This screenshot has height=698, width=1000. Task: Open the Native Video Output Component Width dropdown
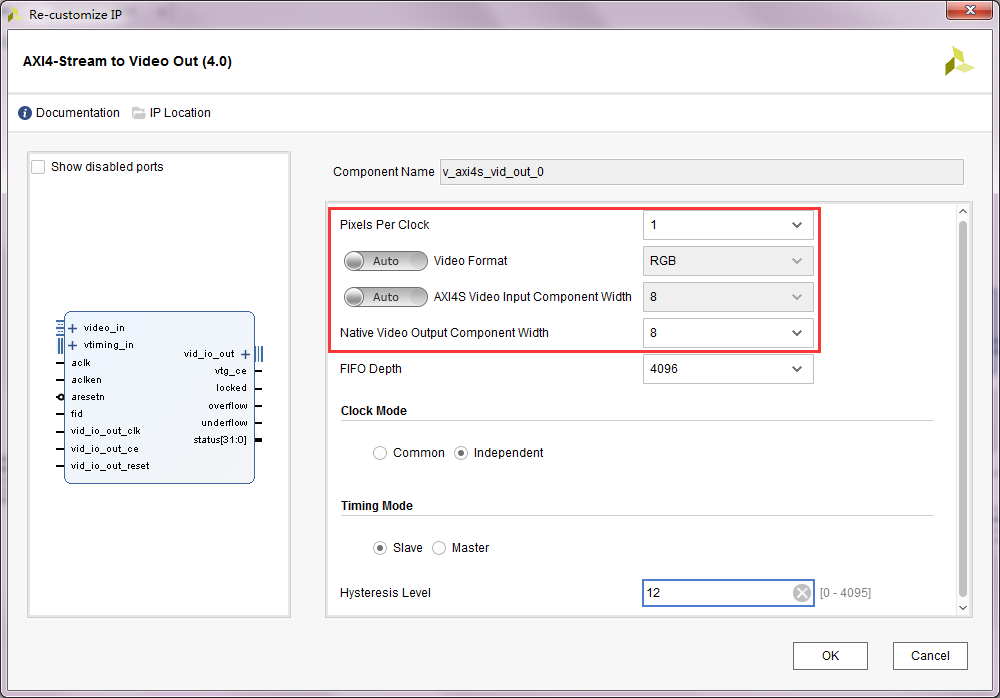coord(728,333)
